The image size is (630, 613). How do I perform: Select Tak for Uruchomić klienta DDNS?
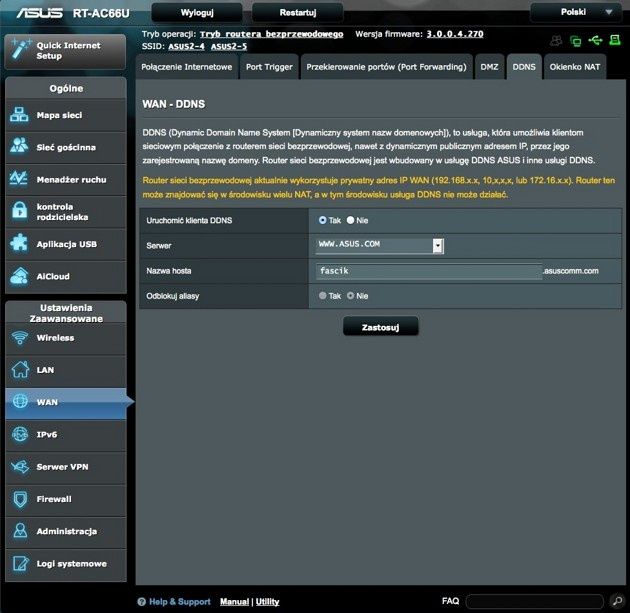322,220
